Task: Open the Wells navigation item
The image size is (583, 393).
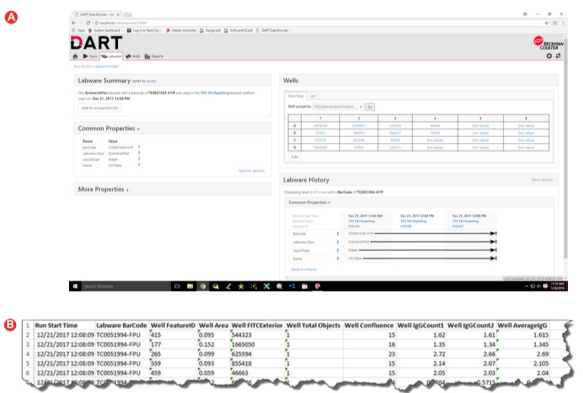Action: (133, 56)
